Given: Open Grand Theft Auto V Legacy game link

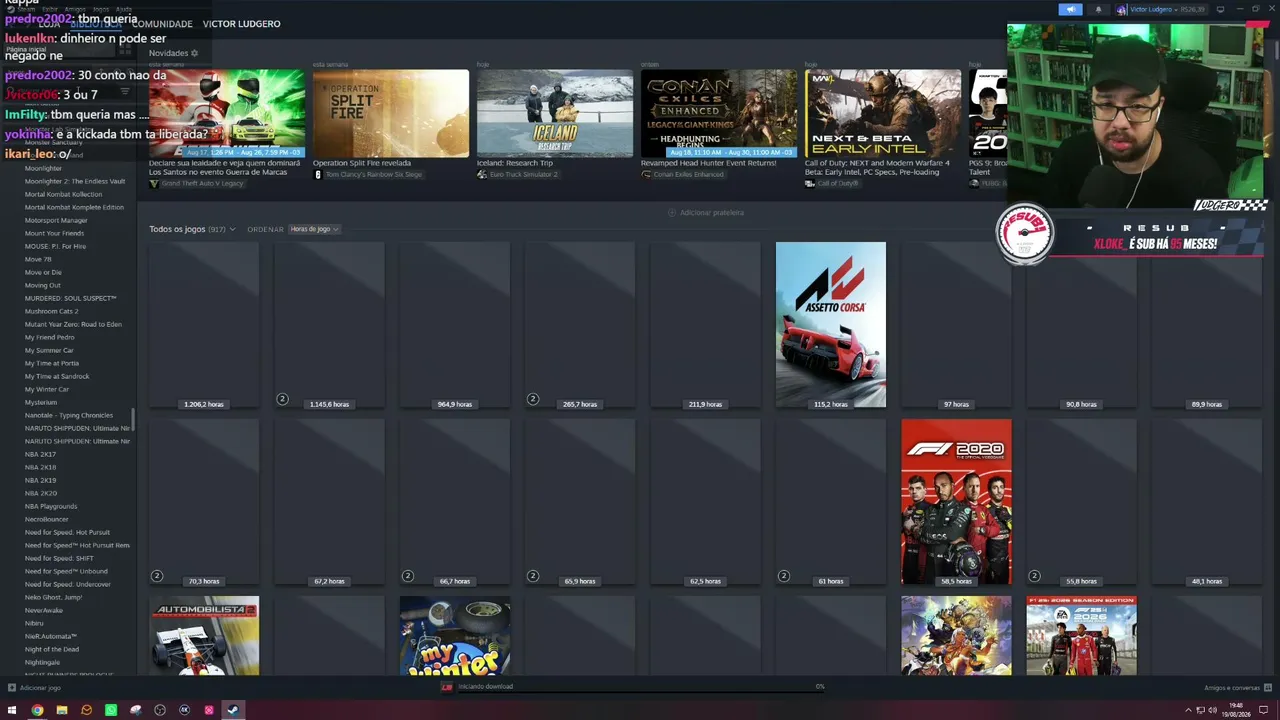Looking at the screenshot, I should pyautogui.click(x=197, y=184).
